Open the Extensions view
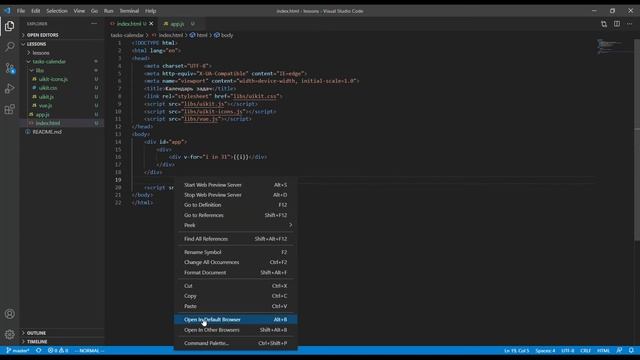640x360 pixels. [x=9, y=109]
